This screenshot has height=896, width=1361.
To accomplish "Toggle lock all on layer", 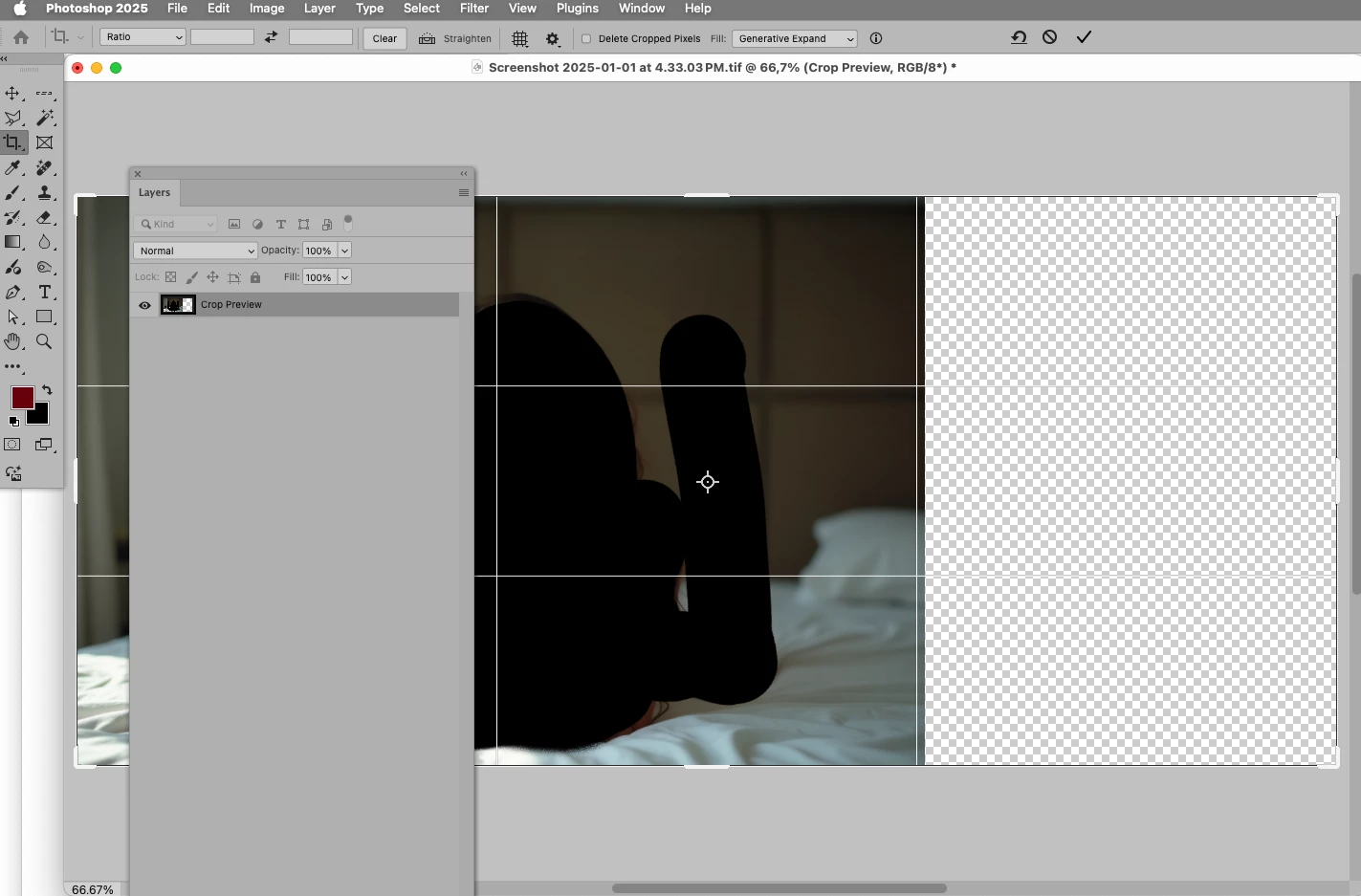I will point(255,277).
